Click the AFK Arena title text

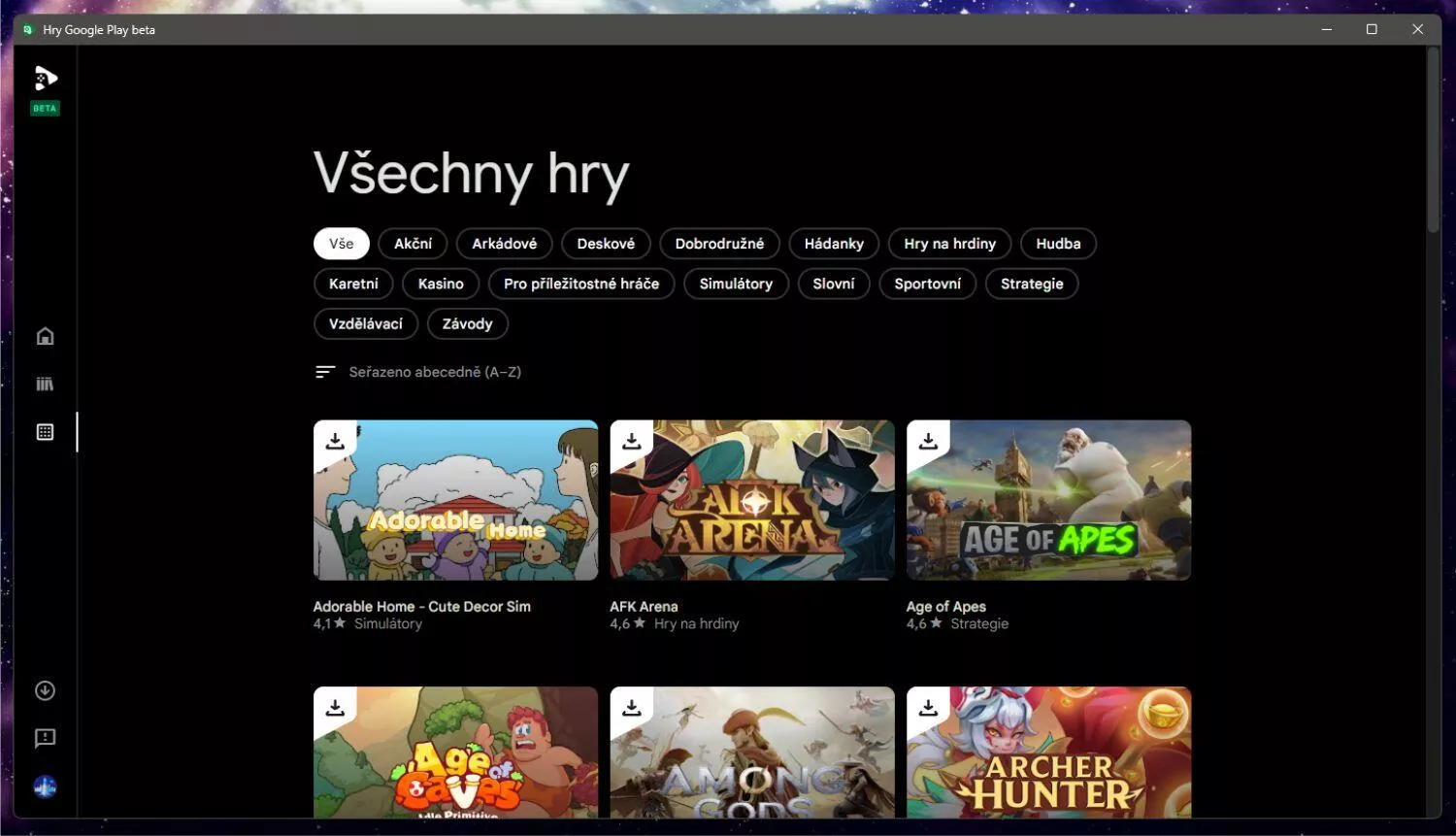pyautogui.click(x=644, y=606)
